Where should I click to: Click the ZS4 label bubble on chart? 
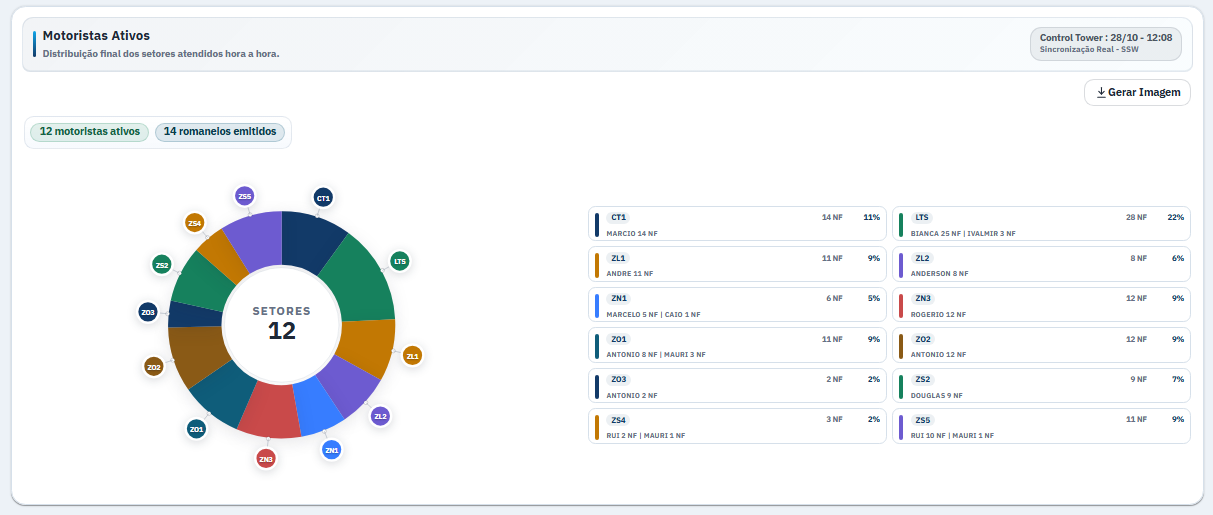(x=195, y=223)
